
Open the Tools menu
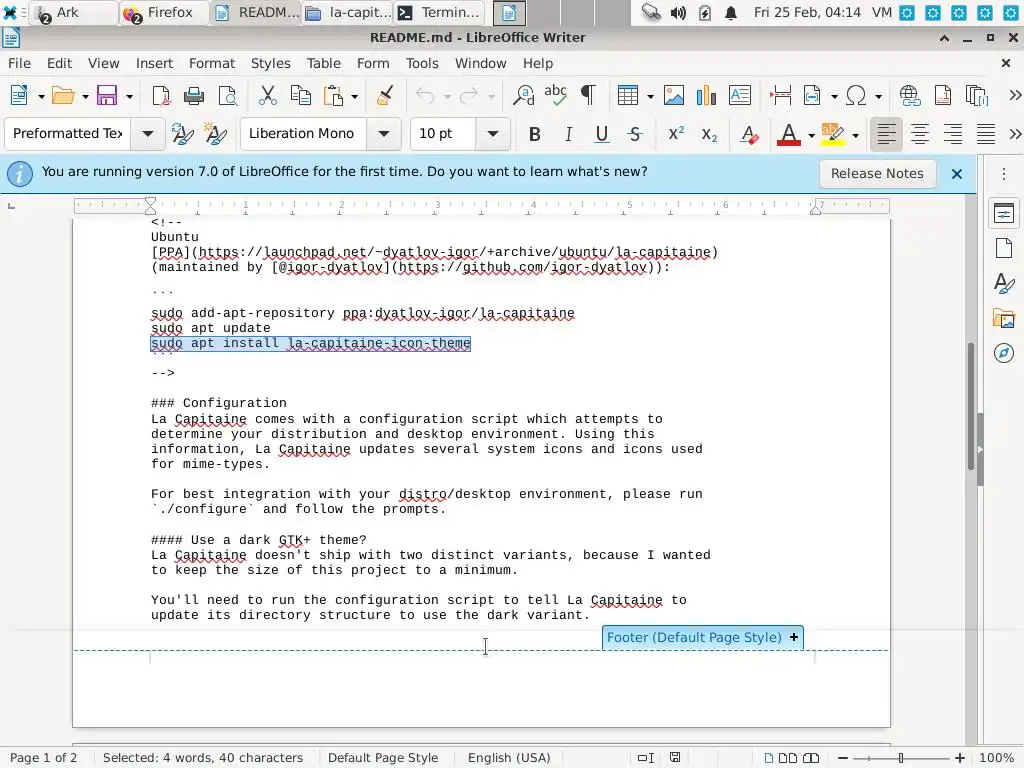tap(422, 63)
